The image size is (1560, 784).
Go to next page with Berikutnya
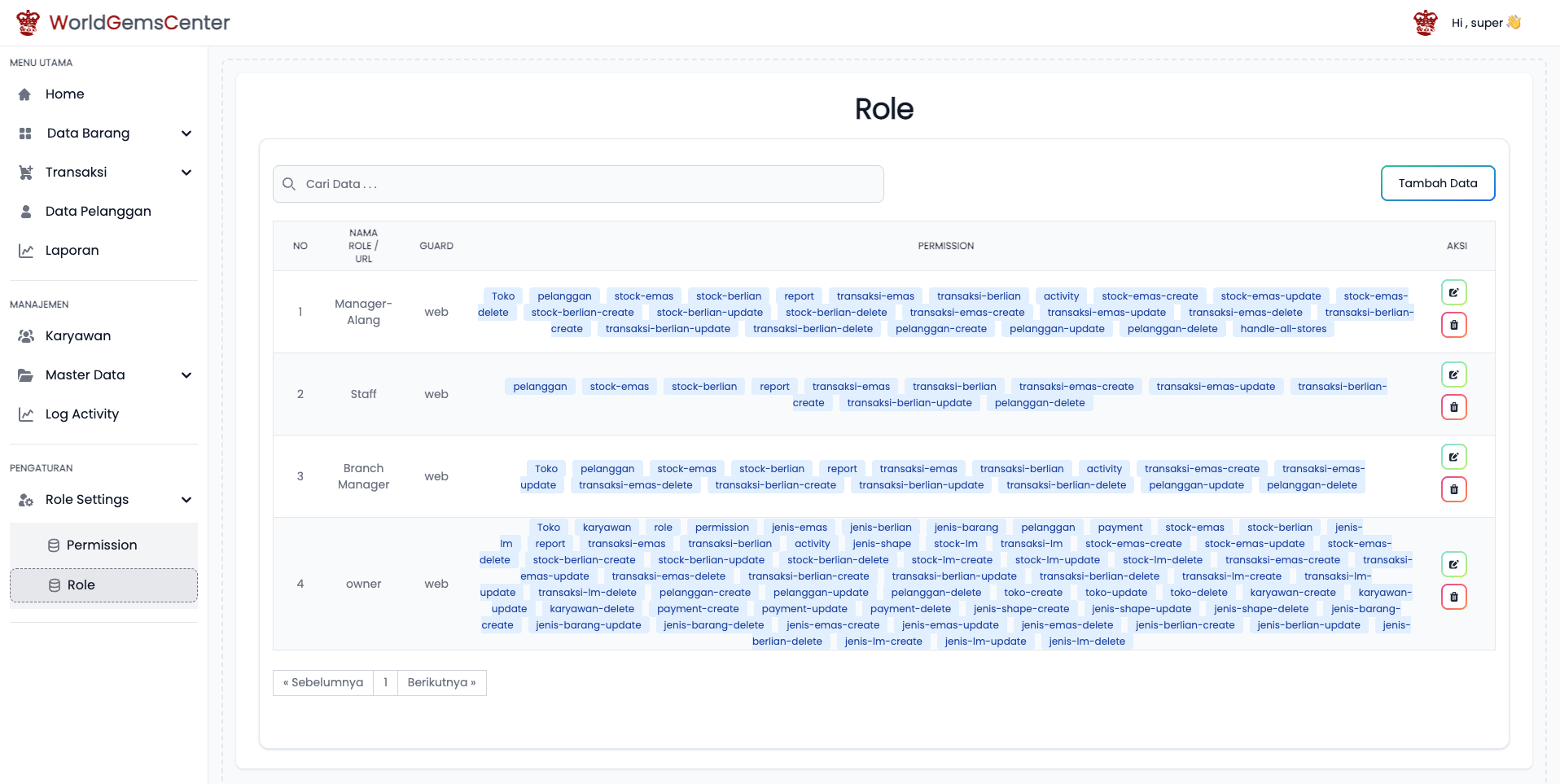441,683
